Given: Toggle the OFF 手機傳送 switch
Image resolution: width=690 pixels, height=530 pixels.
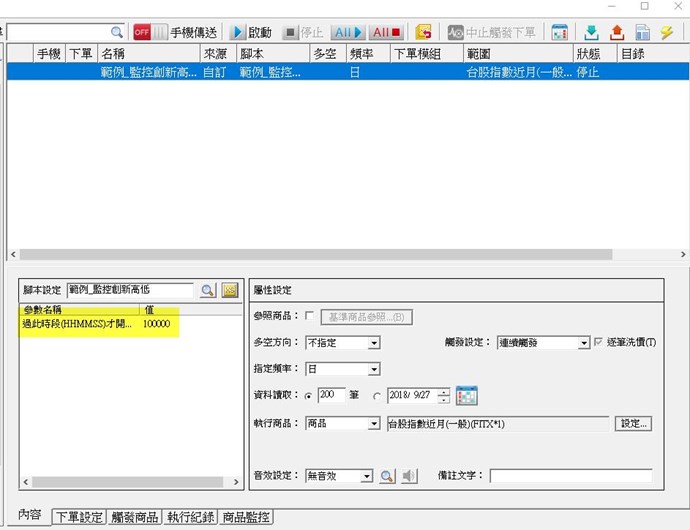Looking at the screenshot, I should (150, 32).
